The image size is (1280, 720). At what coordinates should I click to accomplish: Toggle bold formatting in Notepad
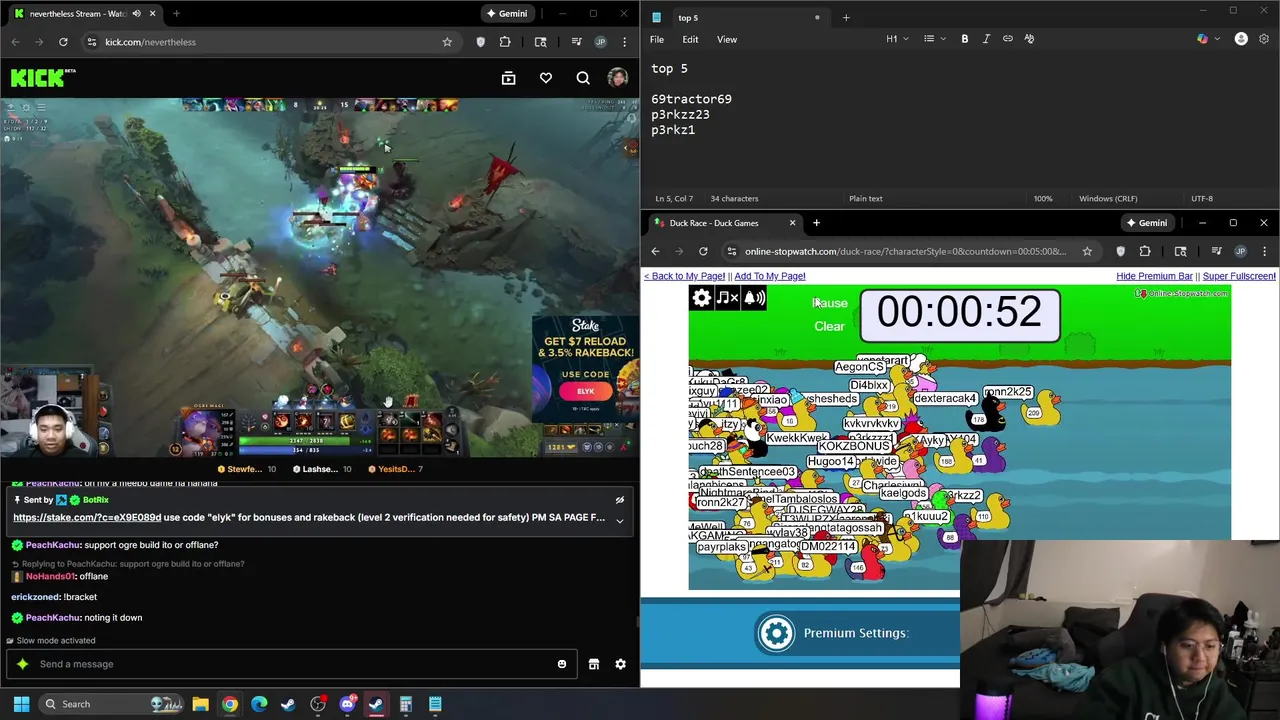tap(965, 39)
